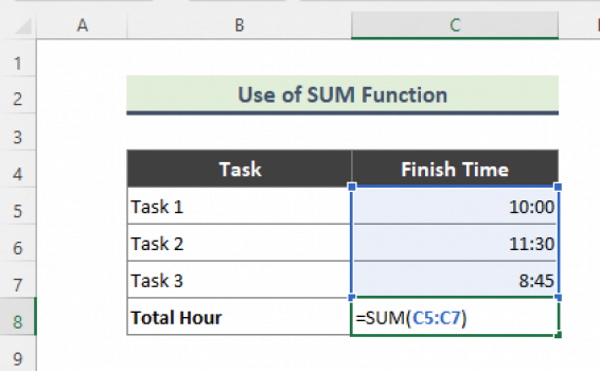The width and height of the screenshot is (600, 371).
Task: Select column A header
Action: click(x=82, y=26)
